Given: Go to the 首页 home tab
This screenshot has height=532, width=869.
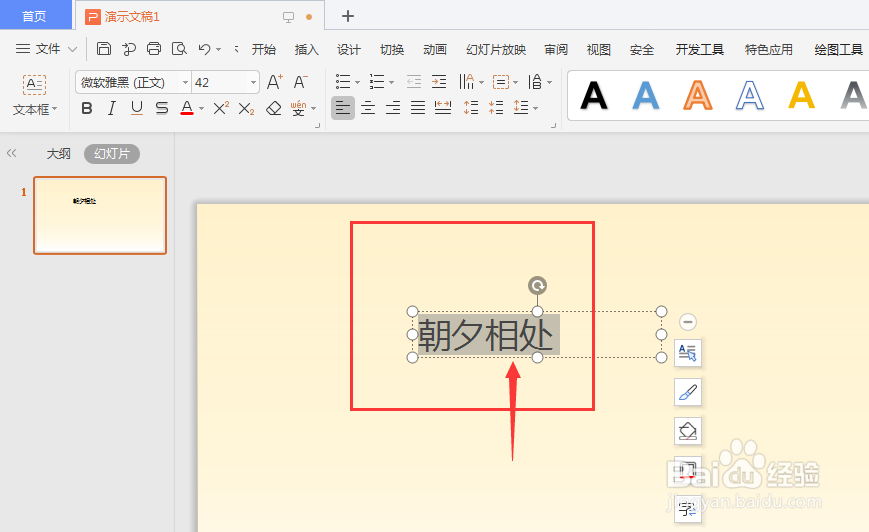Looking at the screenshot, I should coord(34,16).
